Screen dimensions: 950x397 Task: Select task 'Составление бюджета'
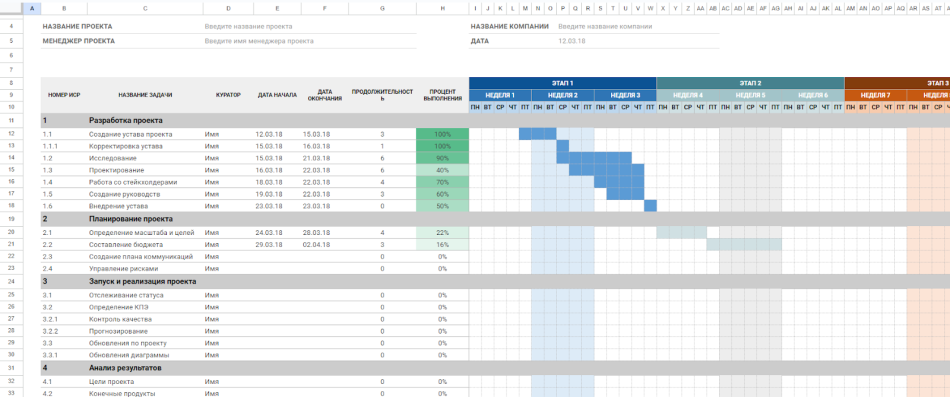[x=125, y=245]
